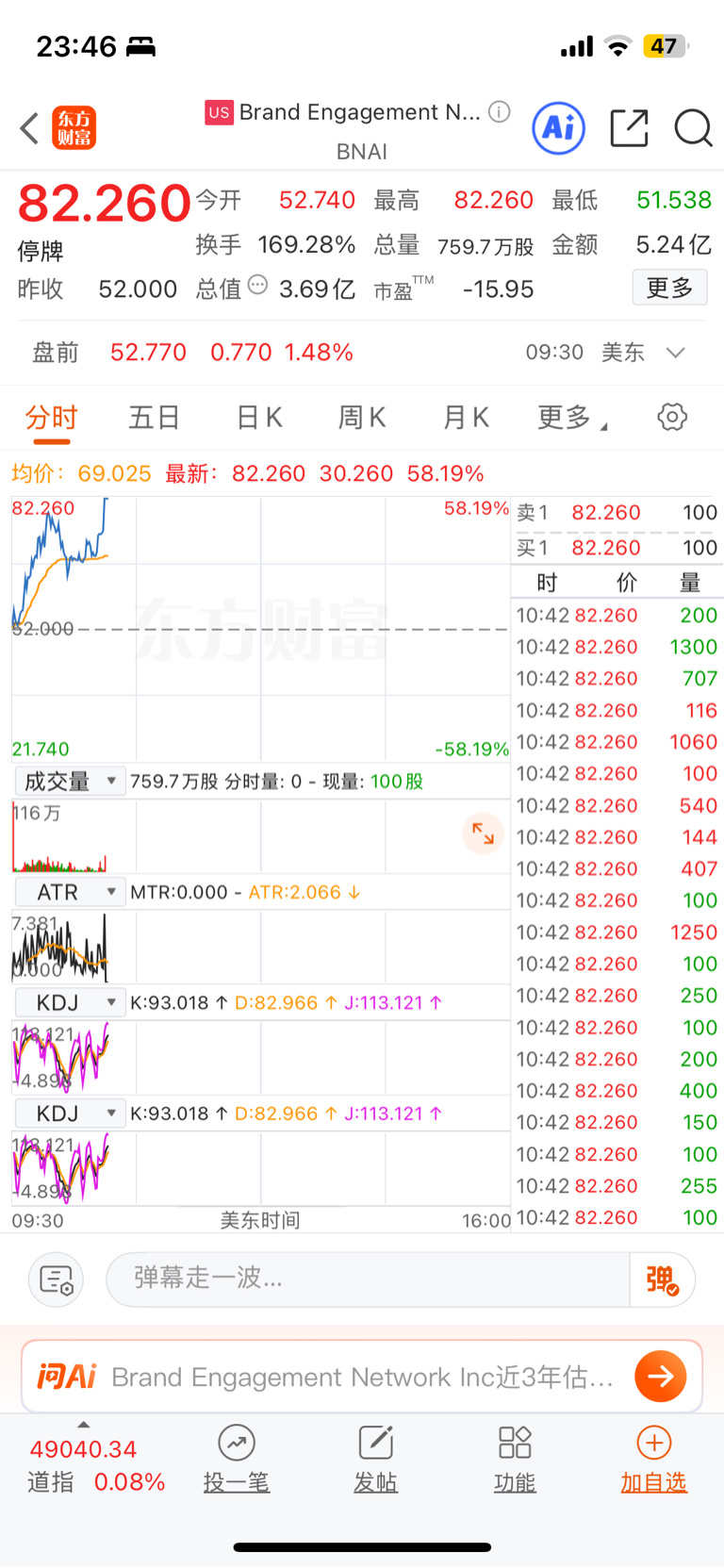Image resolution: width=724 pixels, height=1568 pixels.
Task: Tap the 发帖 post icon
Action: [x=375, y=1443]
